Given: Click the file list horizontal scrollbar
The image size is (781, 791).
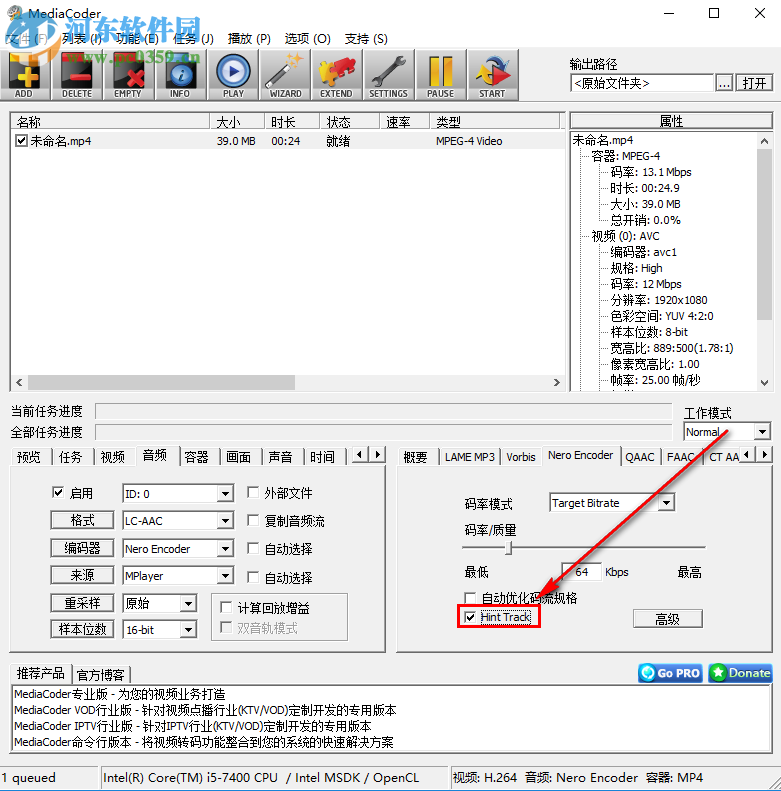Looking at the screenshot, I should pyautogui.click(x=161, y=382).
